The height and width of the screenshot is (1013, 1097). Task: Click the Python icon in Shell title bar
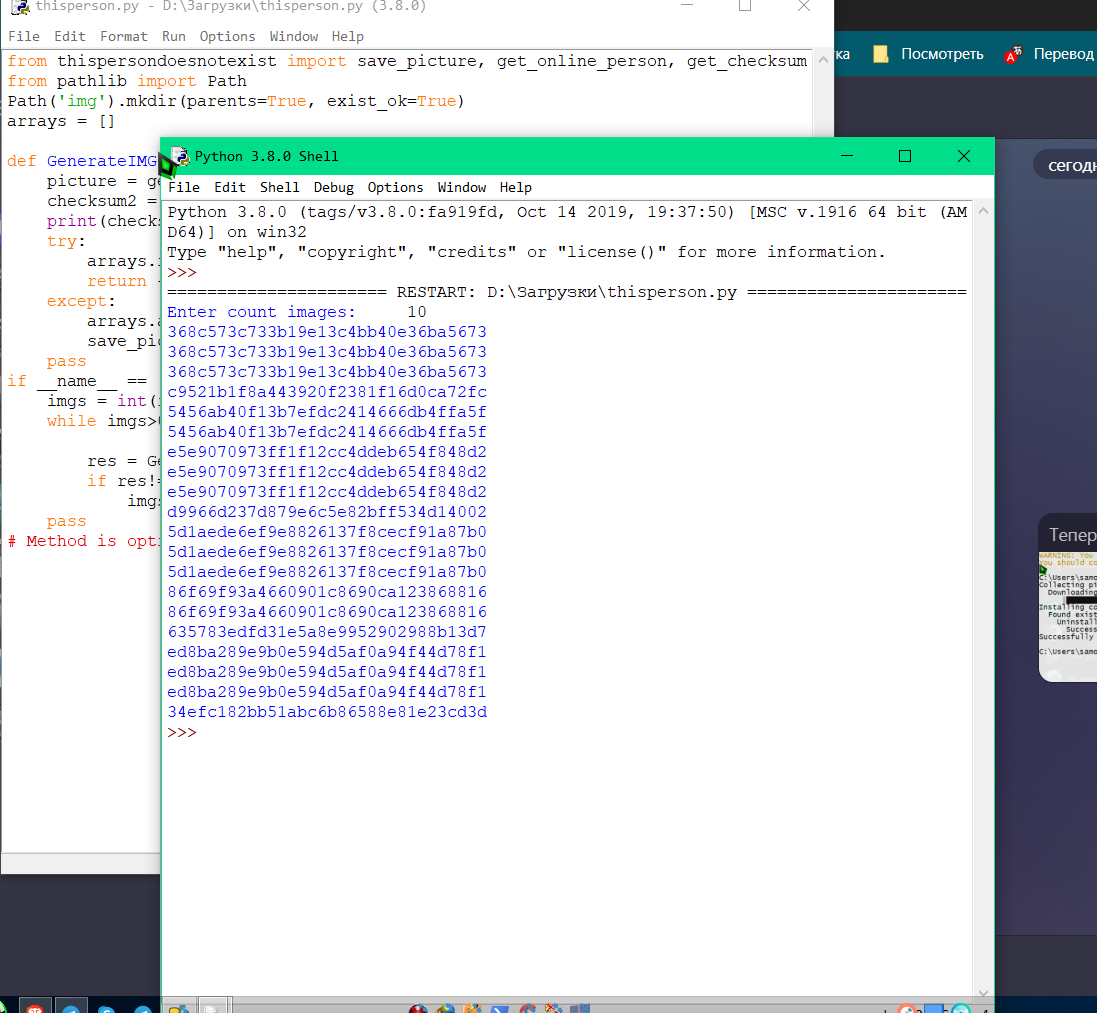click(x=181, y=156)
